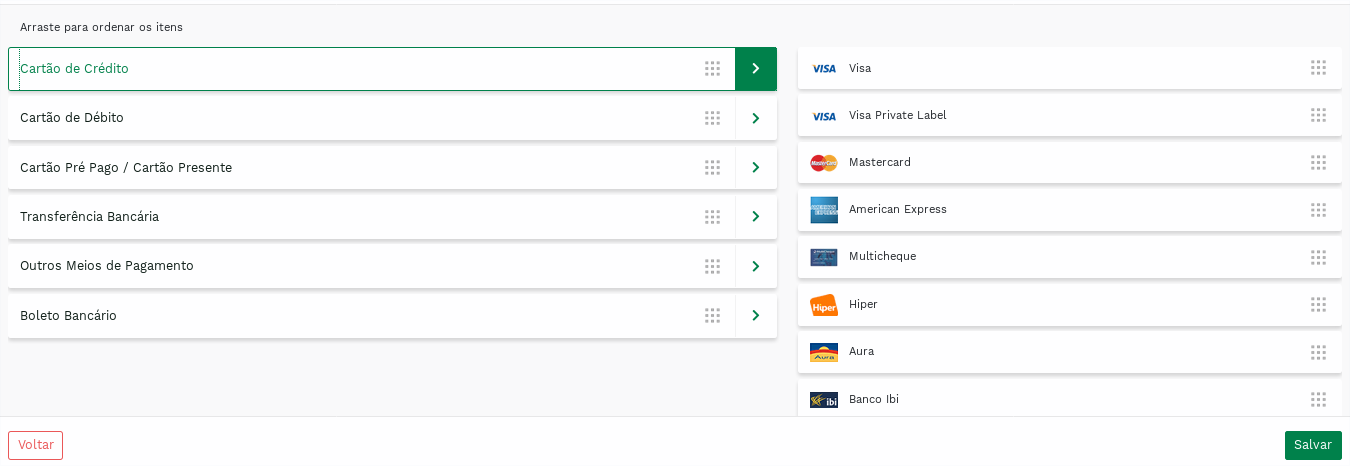The width and height of the screenshot is (1350, 466).
Task: Click the American Express card logo
Action: (824, 210)
